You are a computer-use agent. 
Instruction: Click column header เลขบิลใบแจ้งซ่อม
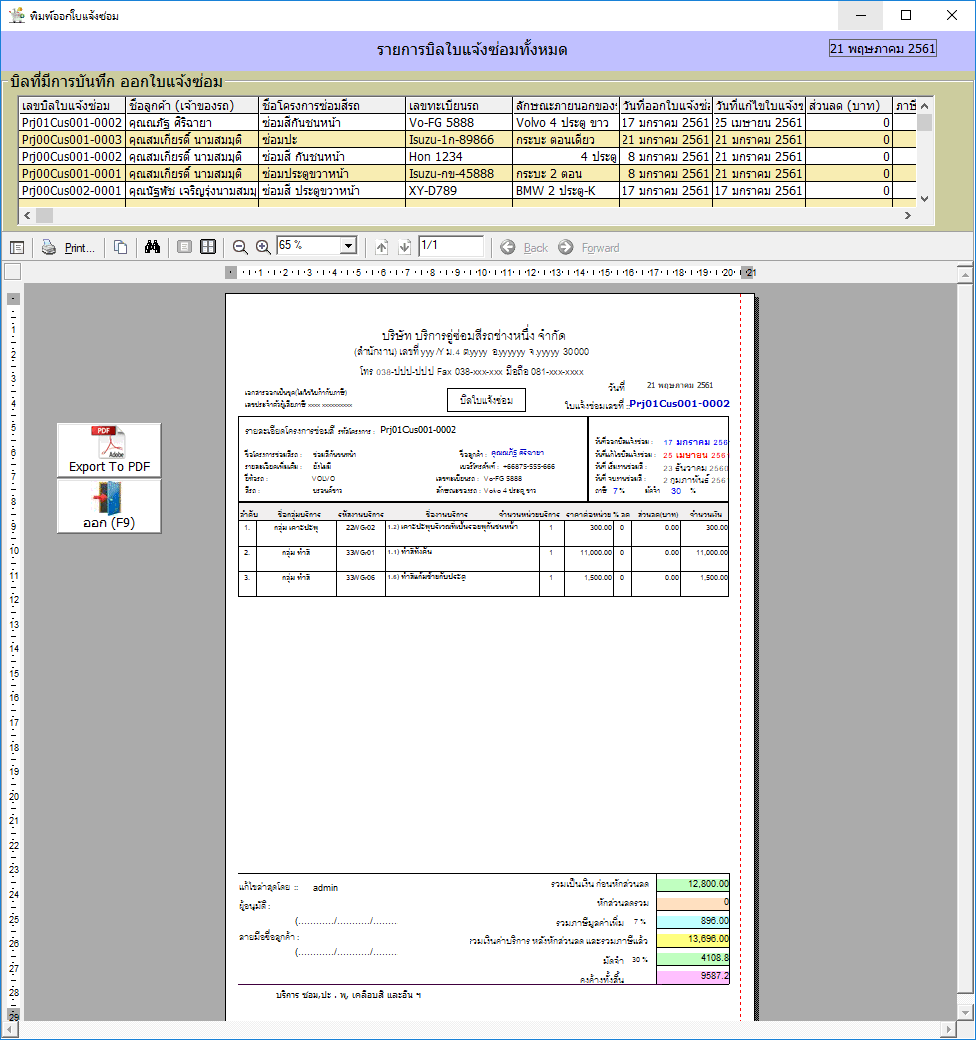pyautogui.click(x=72, y=105)
